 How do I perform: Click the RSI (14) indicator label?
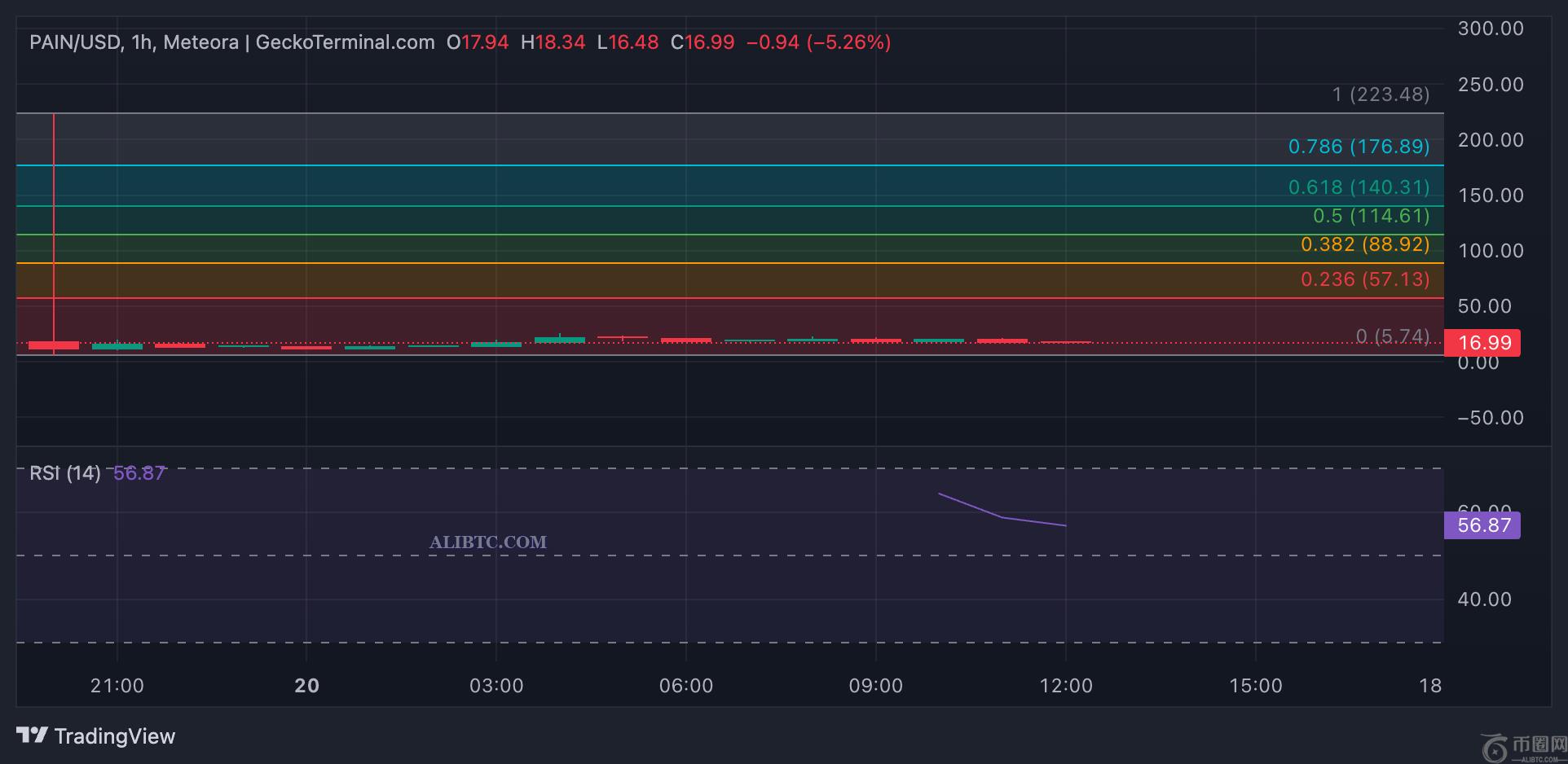[64, 473]
